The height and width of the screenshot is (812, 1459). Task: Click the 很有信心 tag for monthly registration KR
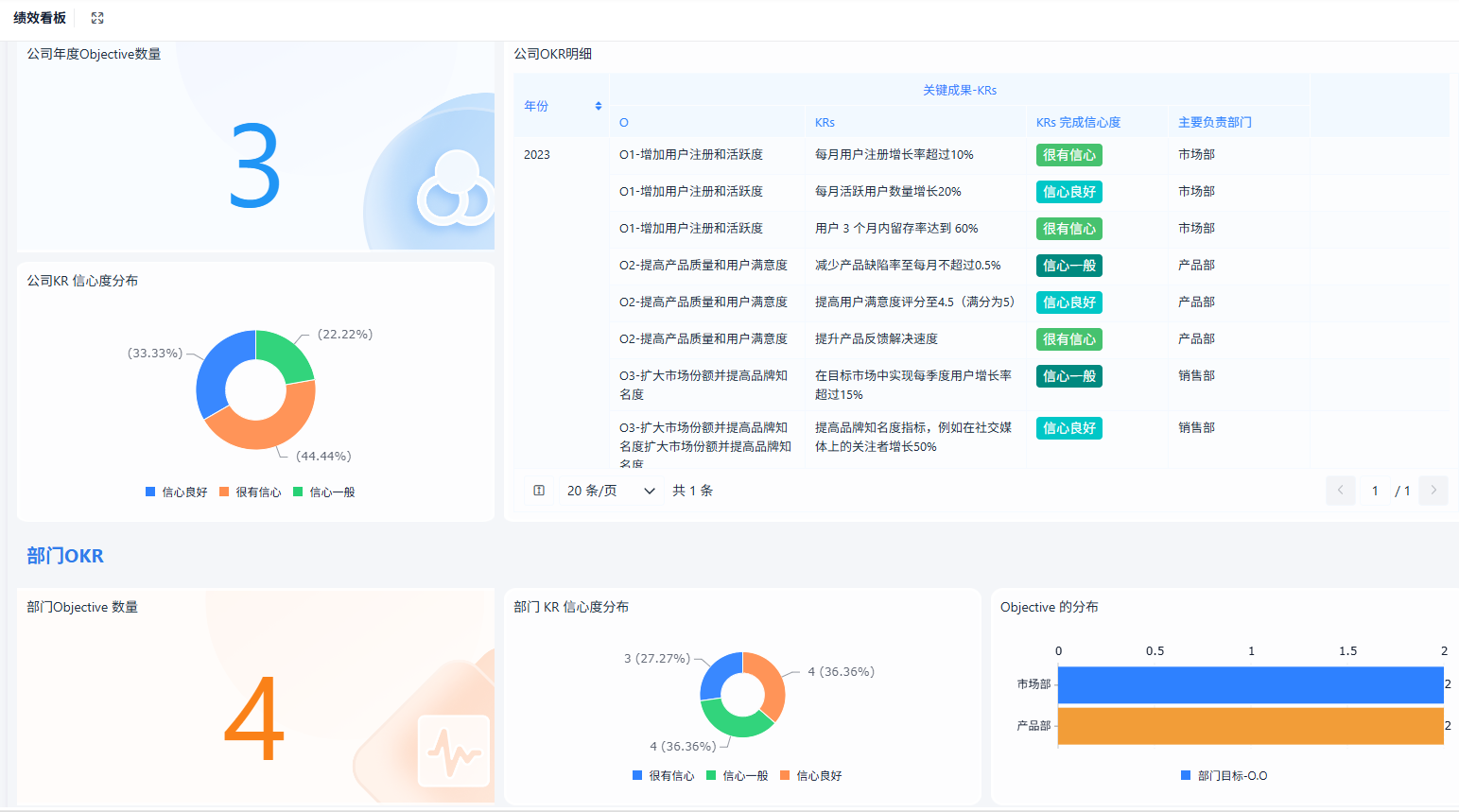click(1068, 154)
